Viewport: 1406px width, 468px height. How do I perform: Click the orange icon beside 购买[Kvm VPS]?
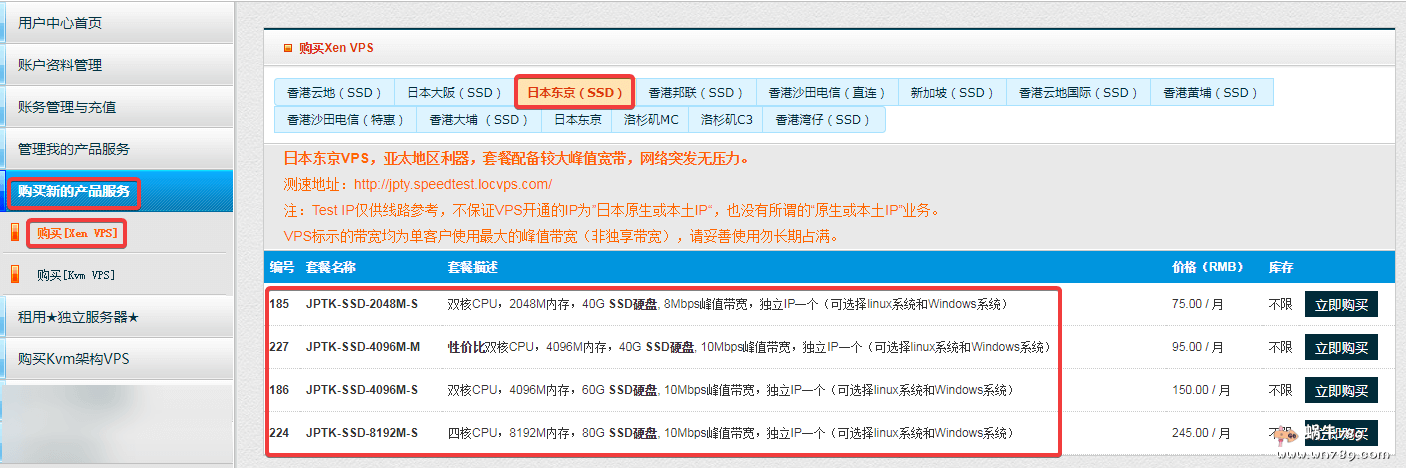coord(15,274)
